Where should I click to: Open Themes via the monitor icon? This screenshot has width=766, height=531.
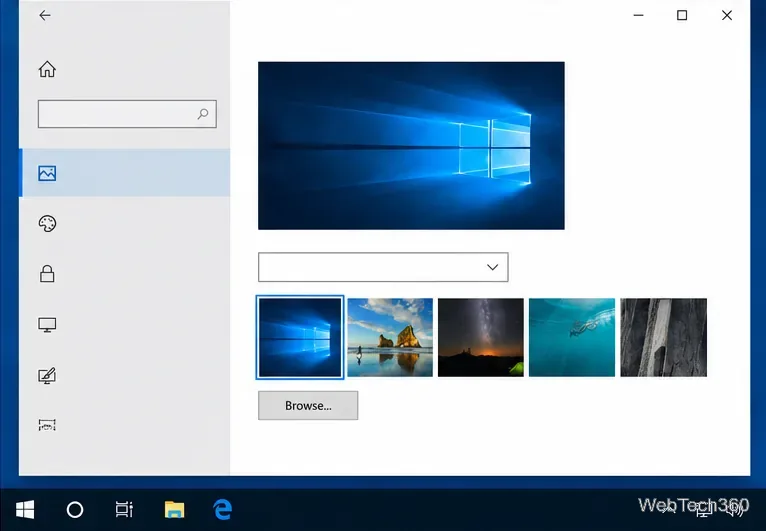click(x=47, y=325)
